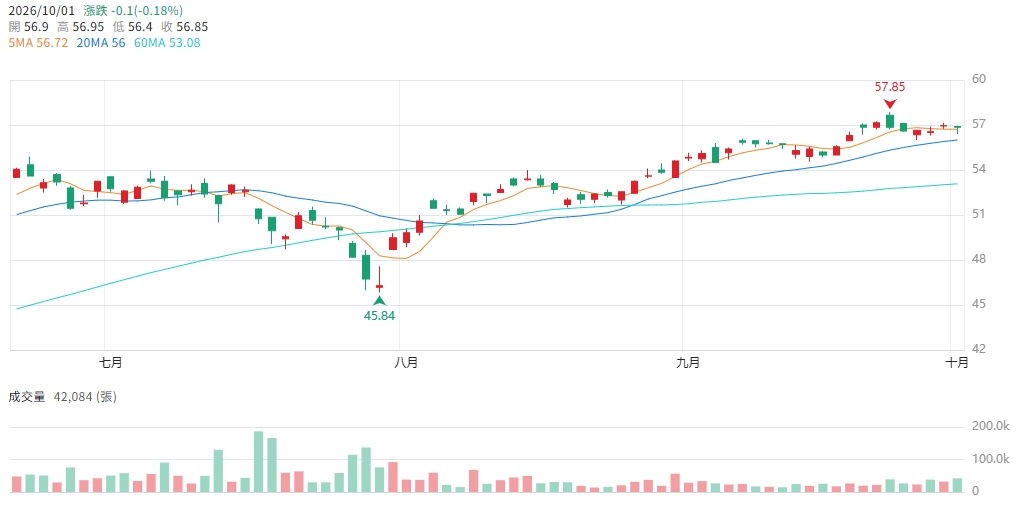Screen dimensions: 1017x505
Task: Click the green low-price triangle marker
Action: (x=379, y=301)
